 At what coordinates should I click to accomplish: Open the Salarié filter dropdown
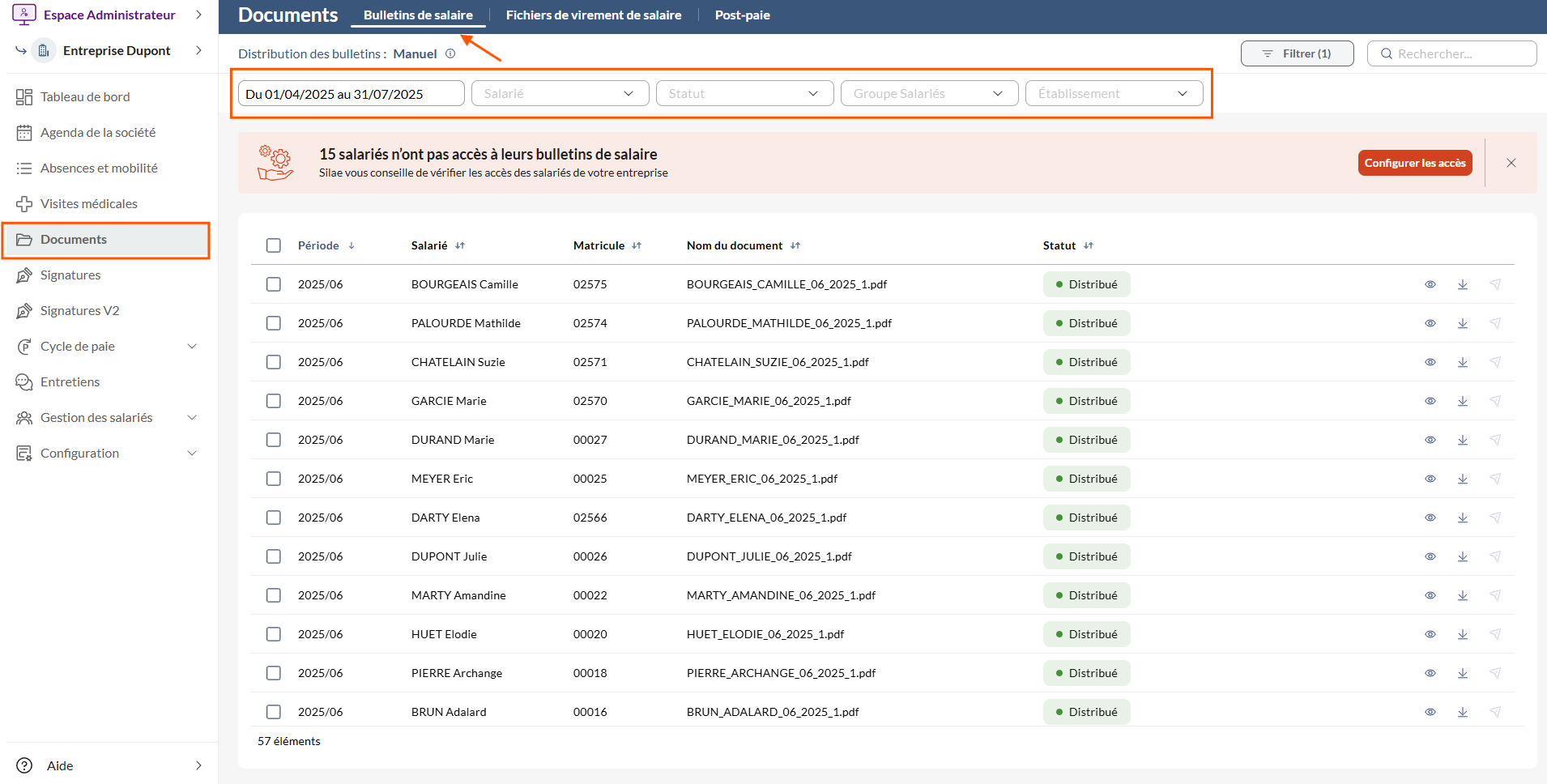click(560, 93)
